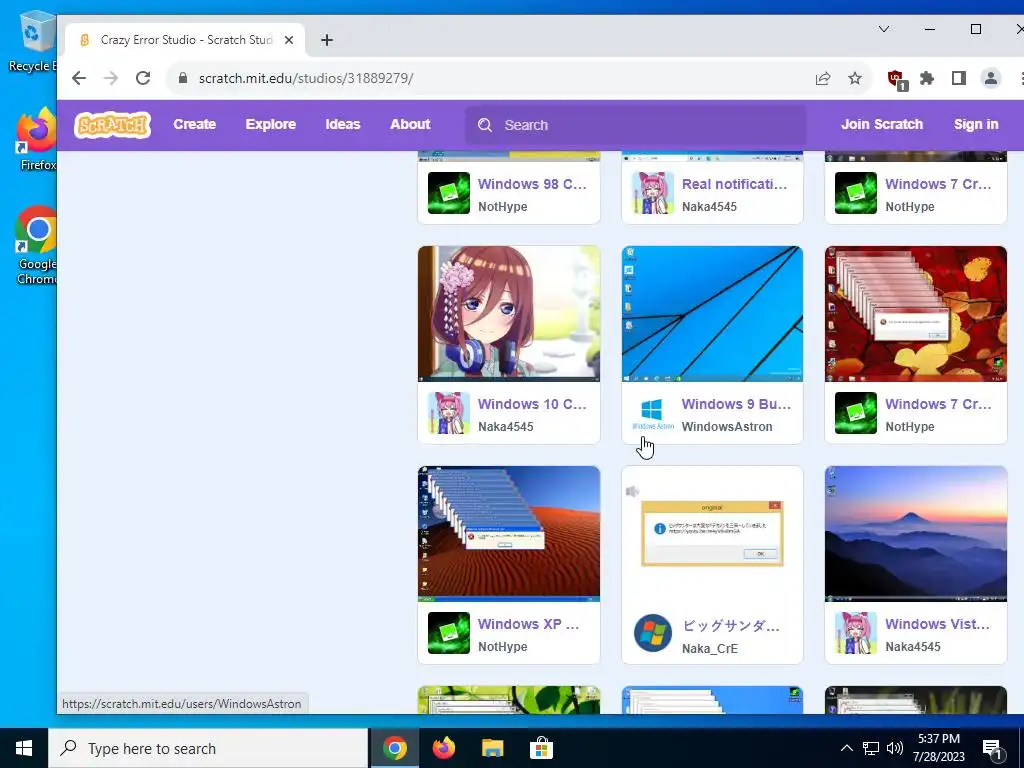Bookmark this page with the star icon
Screen dimensions: 1024x768
click(x=855, y=78)
